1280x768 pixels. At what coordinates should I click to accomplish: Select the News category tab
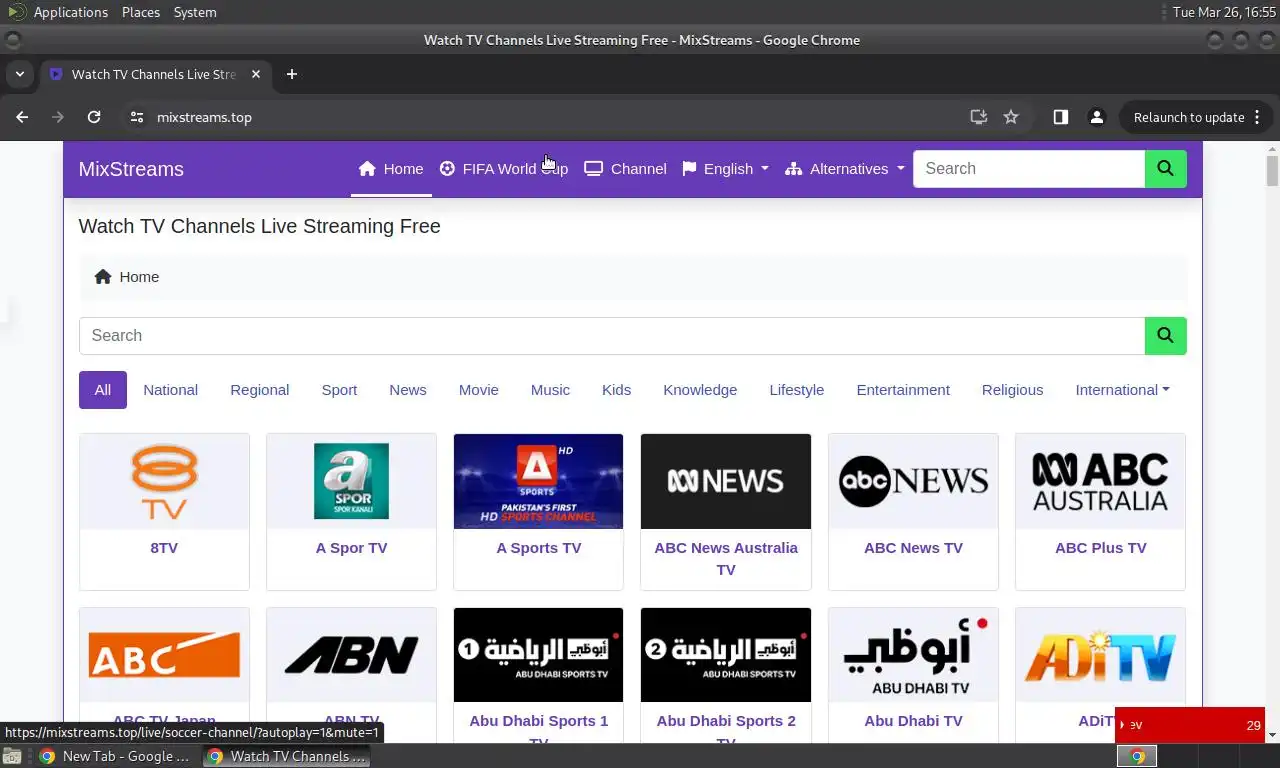pyautogui.click(x=408, y=390)
